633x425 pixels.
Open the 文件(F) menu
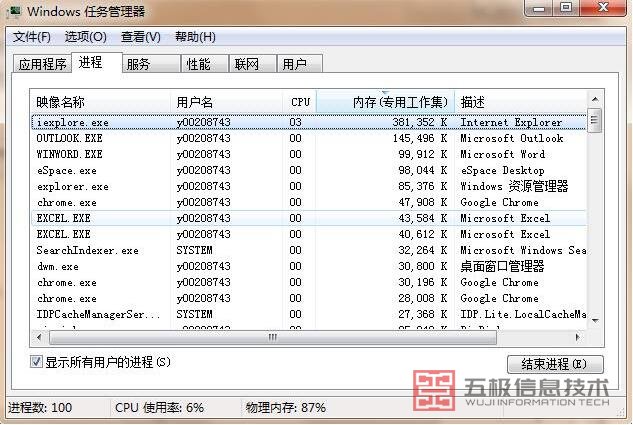click(x=31, y=37)
